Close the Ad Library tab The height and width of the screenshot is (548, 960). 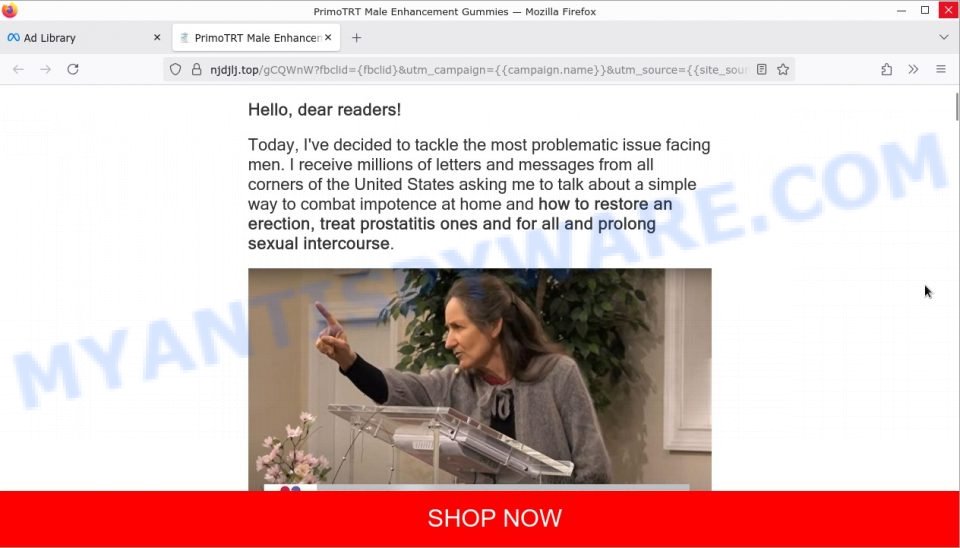(x=157, y=37)
